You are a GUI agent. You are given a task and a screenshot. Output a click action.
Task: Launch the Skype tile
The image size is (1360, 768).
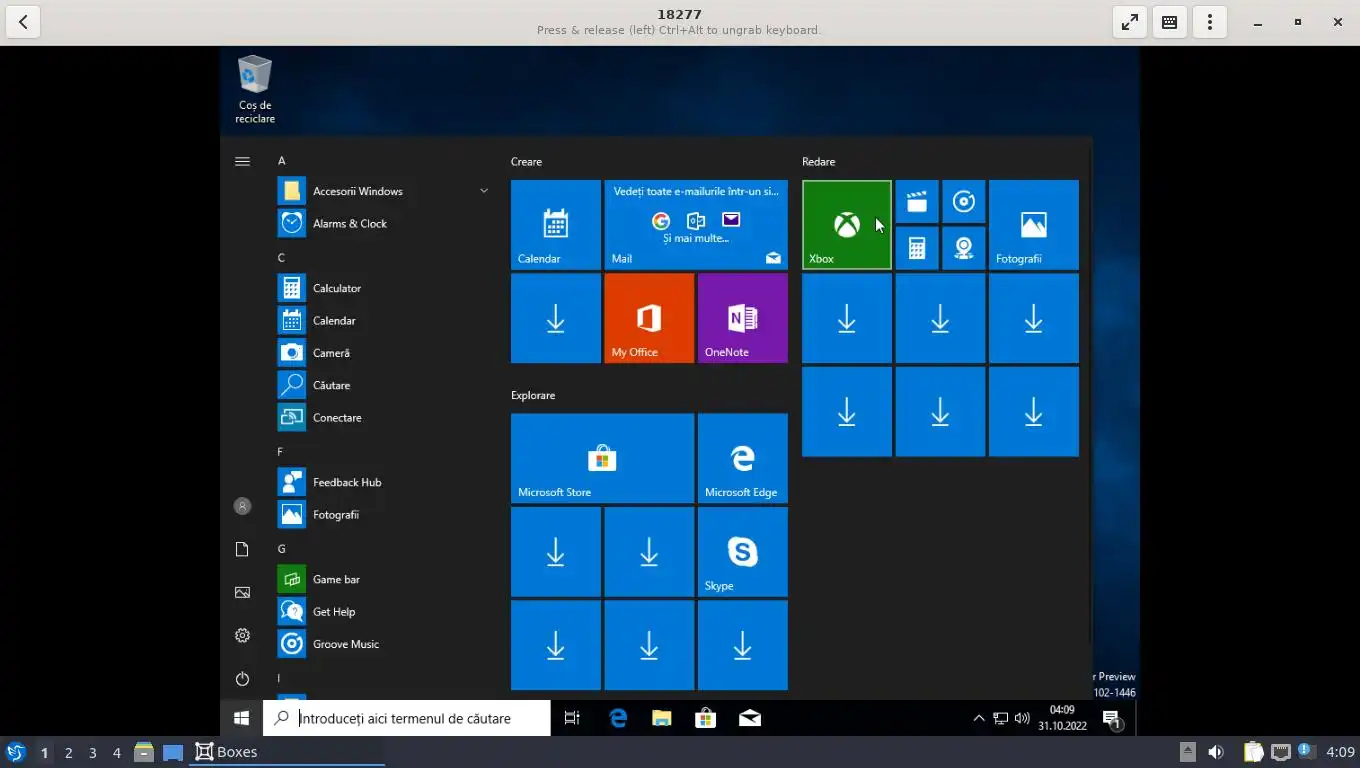[742, 552]
